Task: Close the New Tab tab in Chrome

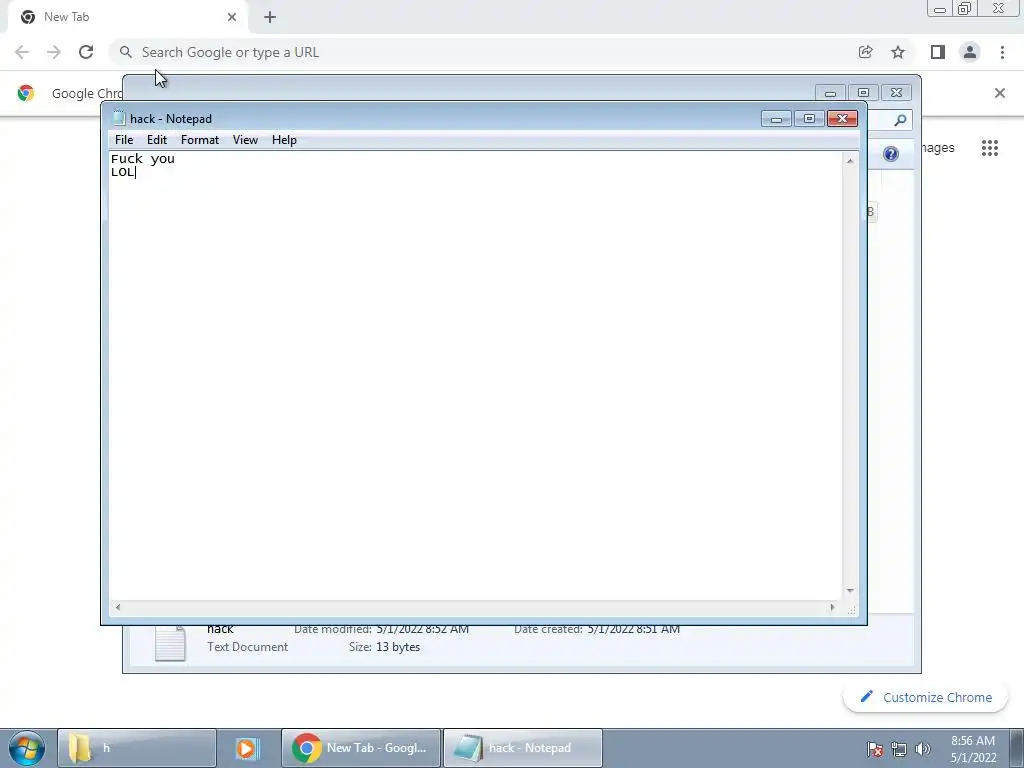Action: click(x=232, y=17)
